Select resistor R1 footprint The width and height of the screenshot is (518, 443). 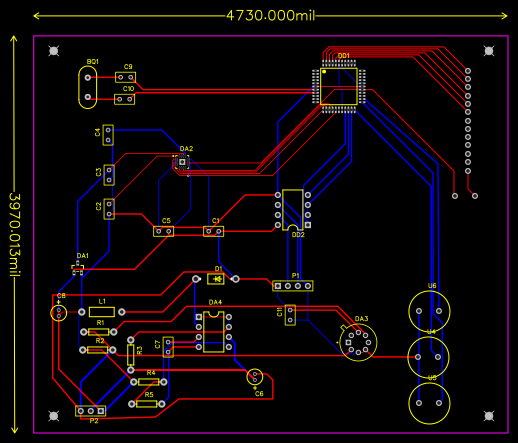point(99,332)
